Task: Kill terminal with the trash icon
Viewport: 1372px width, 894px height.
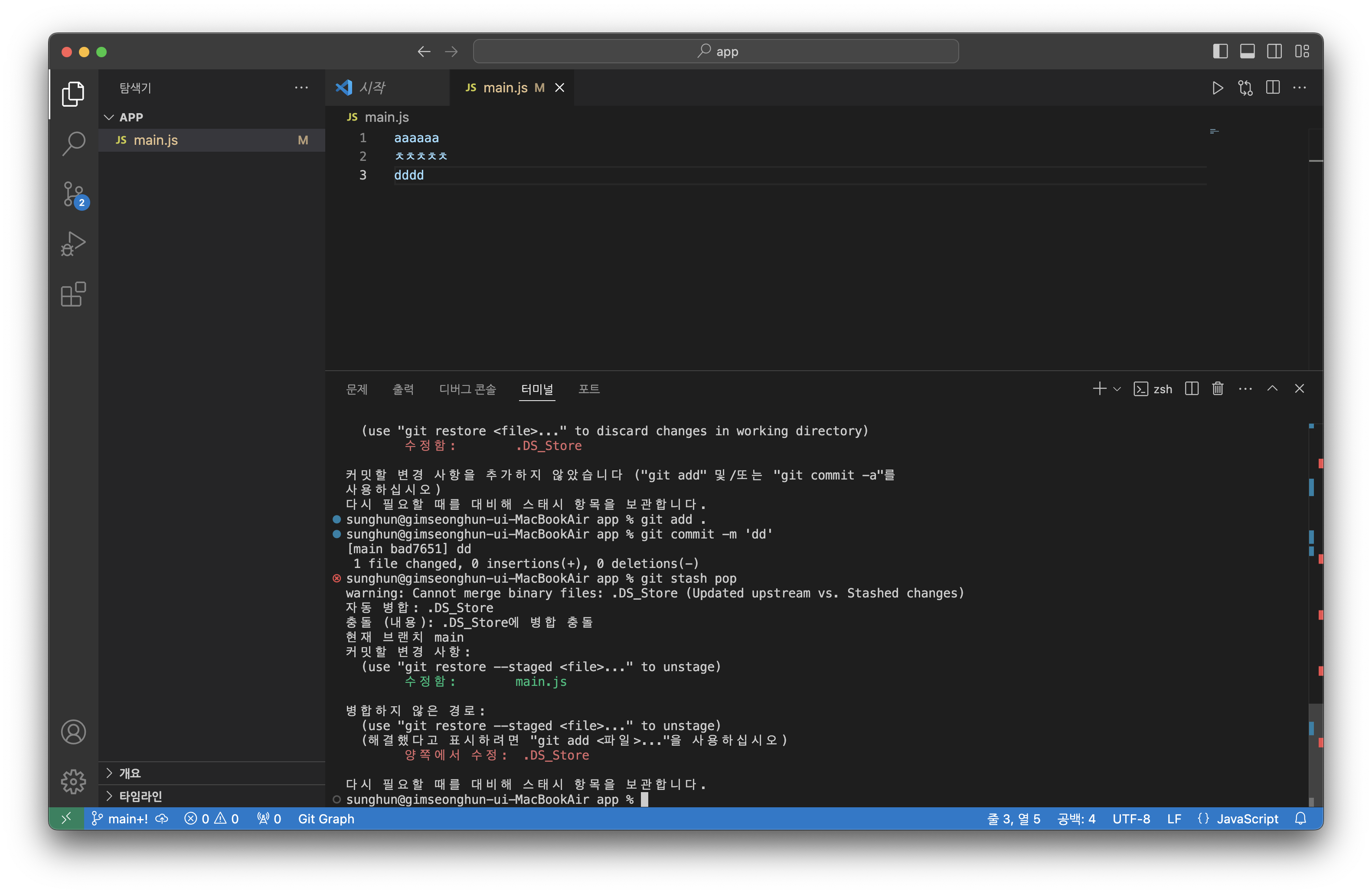Action: click(1218, 389)
